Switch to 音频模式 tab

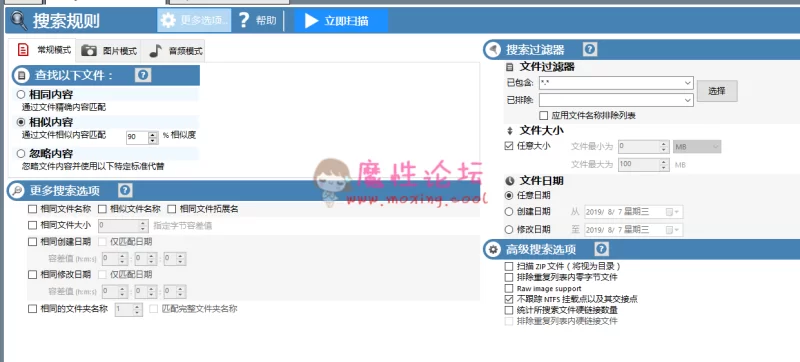(x=176, y=51)
